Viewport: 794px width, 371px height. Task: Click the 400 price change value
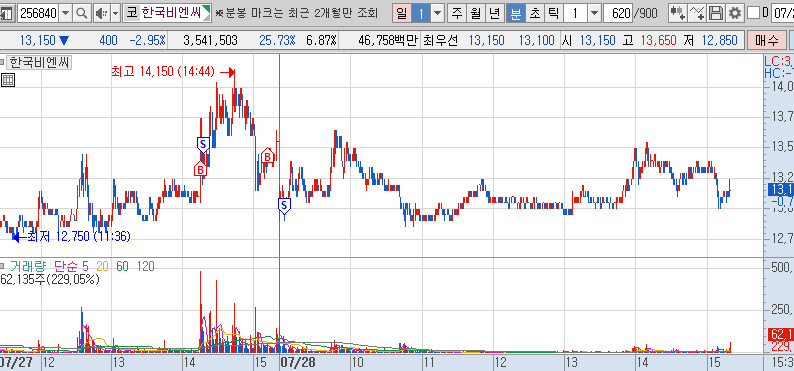pos(108,40)
